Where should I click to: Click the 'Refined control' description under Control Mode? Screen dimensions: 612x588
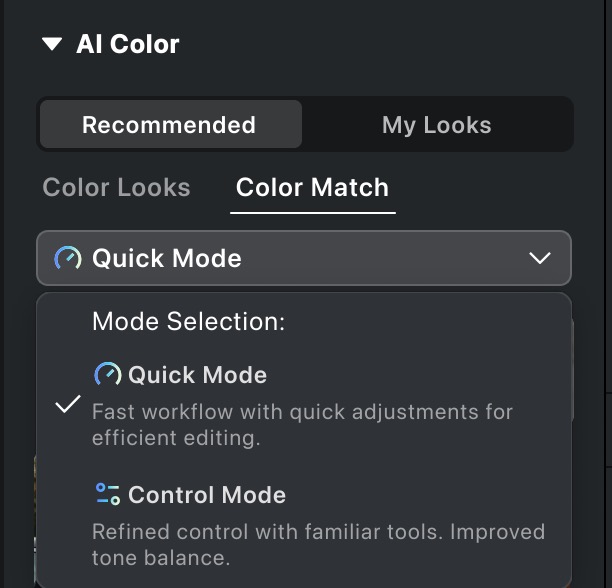pos(318,531)
